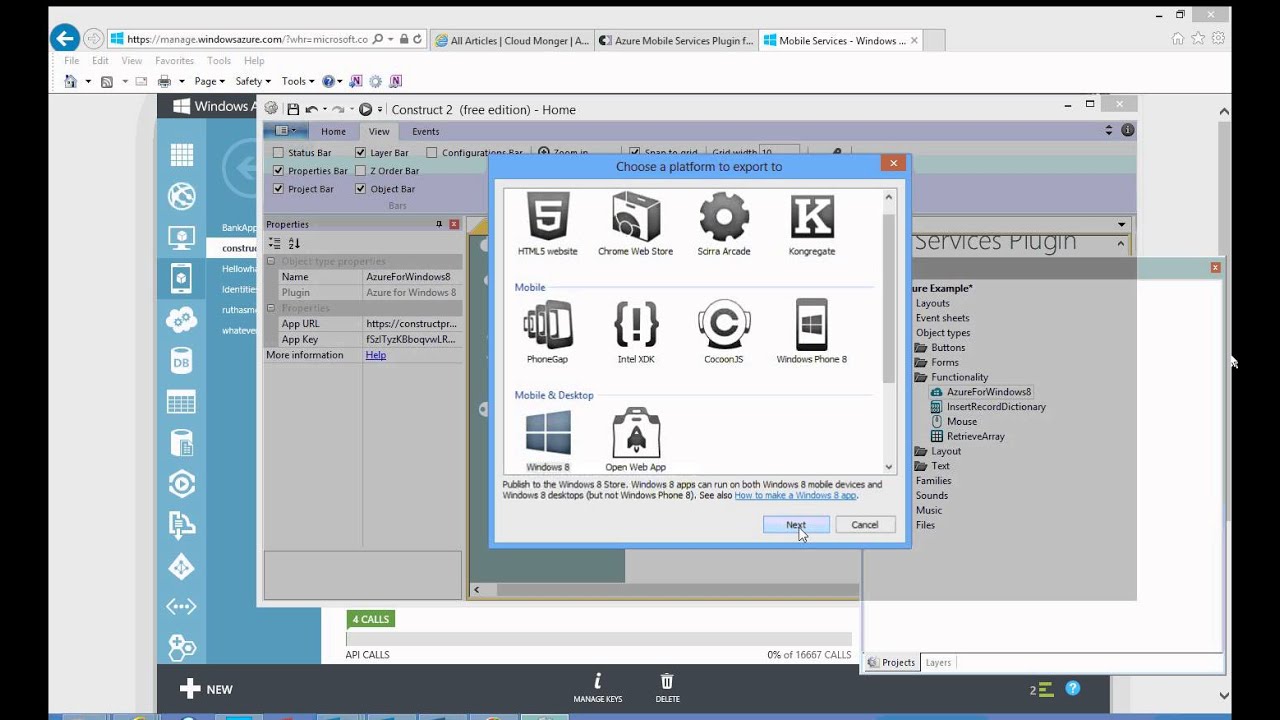
Task: Toggle Properties Bar checkbox
Action: point(278,171)
